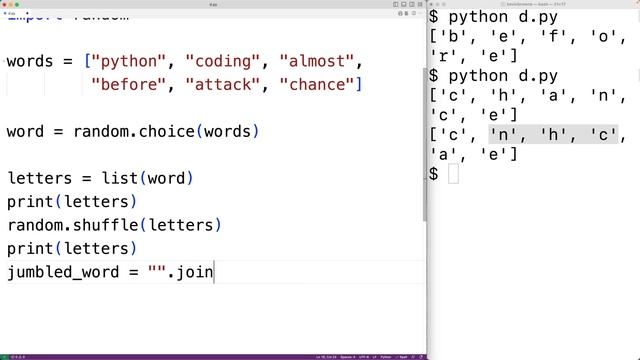
Task: Open customize layout icon in editor title bar
Action: (x=420, y=4)
